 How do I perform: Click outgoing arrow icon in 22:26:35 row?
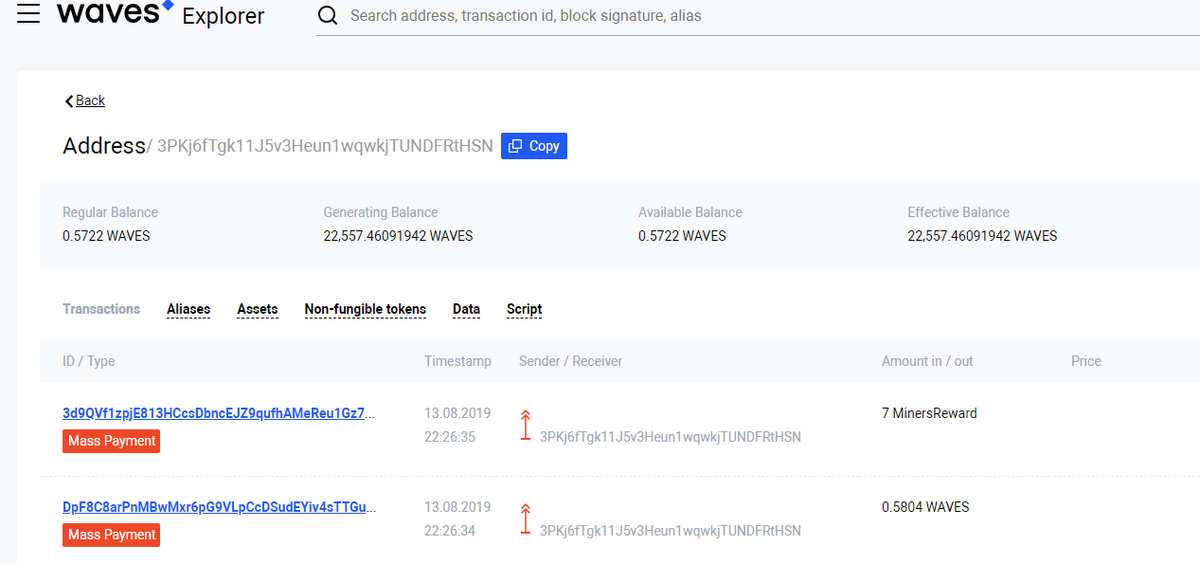tap(525, 425)
